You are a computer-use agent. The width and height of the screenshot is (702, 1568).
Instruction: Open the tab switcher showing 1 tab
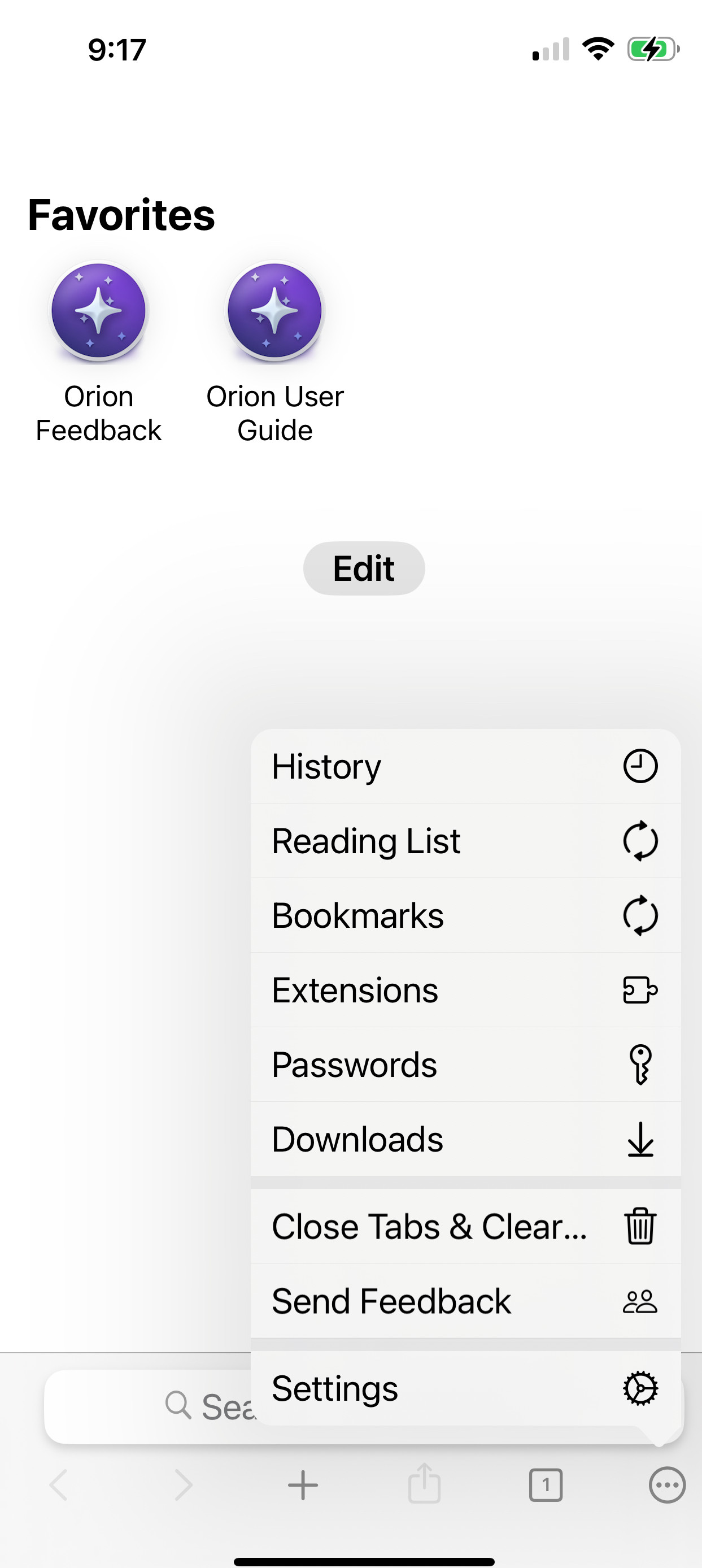tap(546, 1485)
